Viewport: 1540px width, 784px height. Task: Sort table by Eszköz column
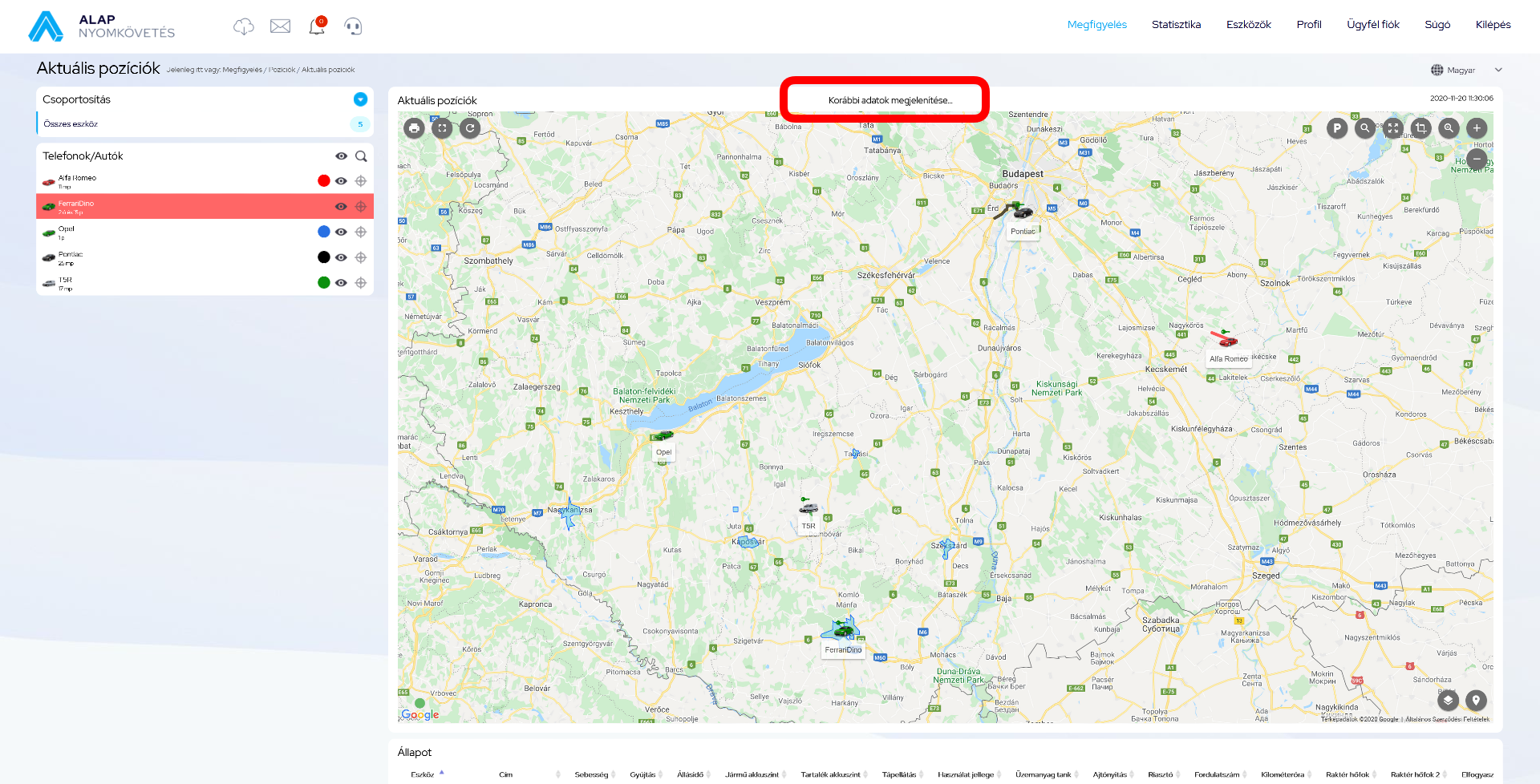click(423, 774)
